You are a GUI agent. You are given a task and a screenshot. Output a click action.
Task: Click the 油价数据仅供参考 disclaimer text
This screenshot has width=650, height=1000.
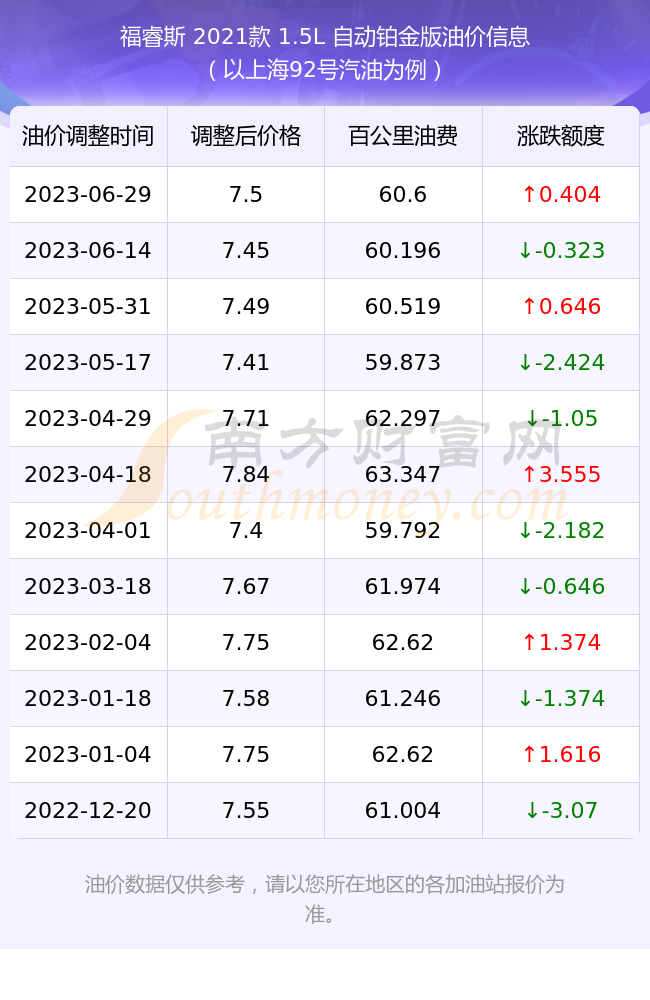click(x=165, y=885)
